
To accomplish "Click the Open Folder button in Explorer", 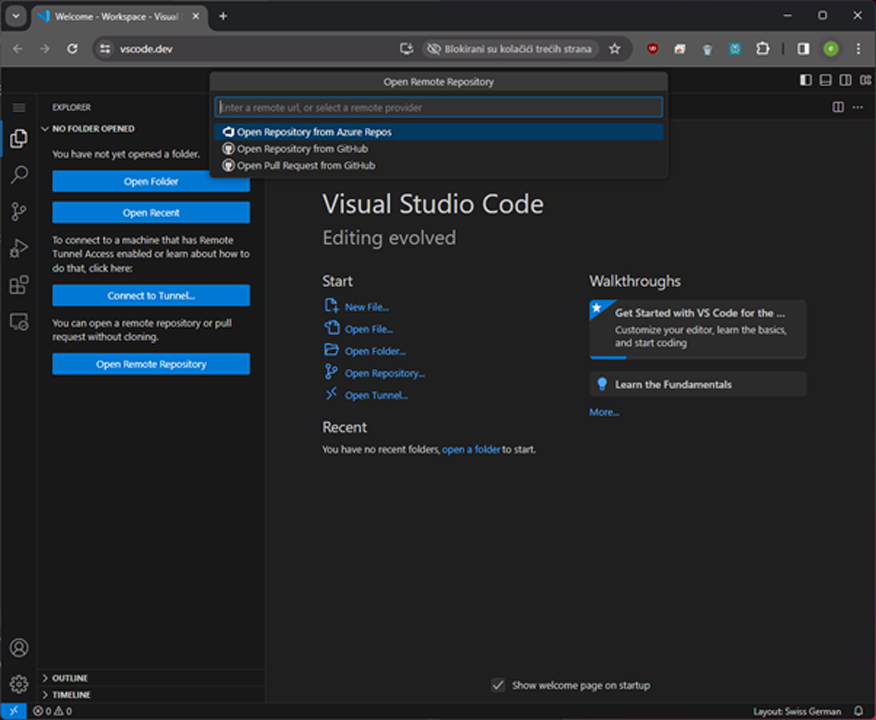I will click(151, 181).
